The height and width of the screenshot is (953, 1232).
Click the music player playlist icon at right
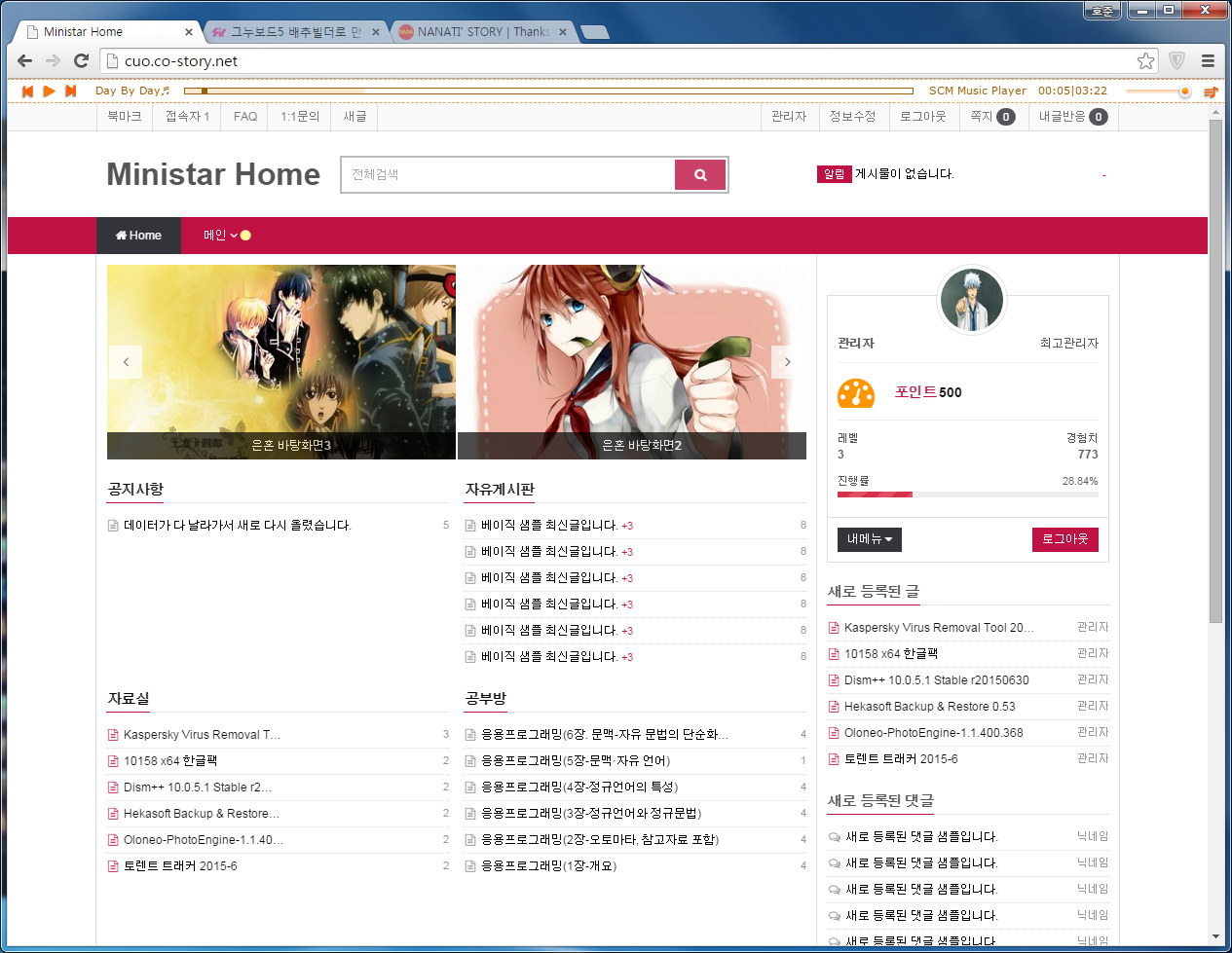1211,92
